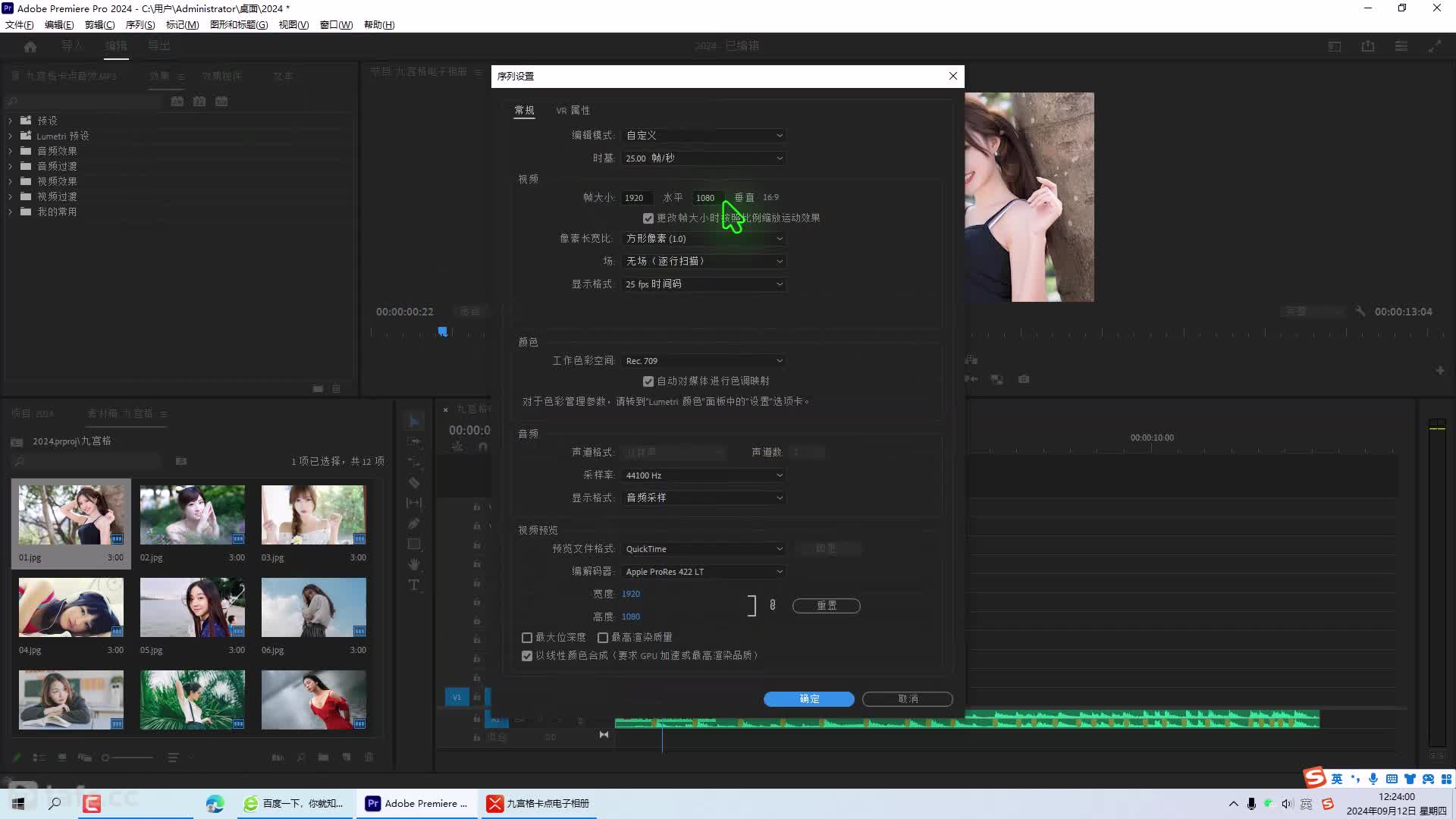Click the frame height field showing 1080
Screen dimensions: 1456x819
(708, 198)
